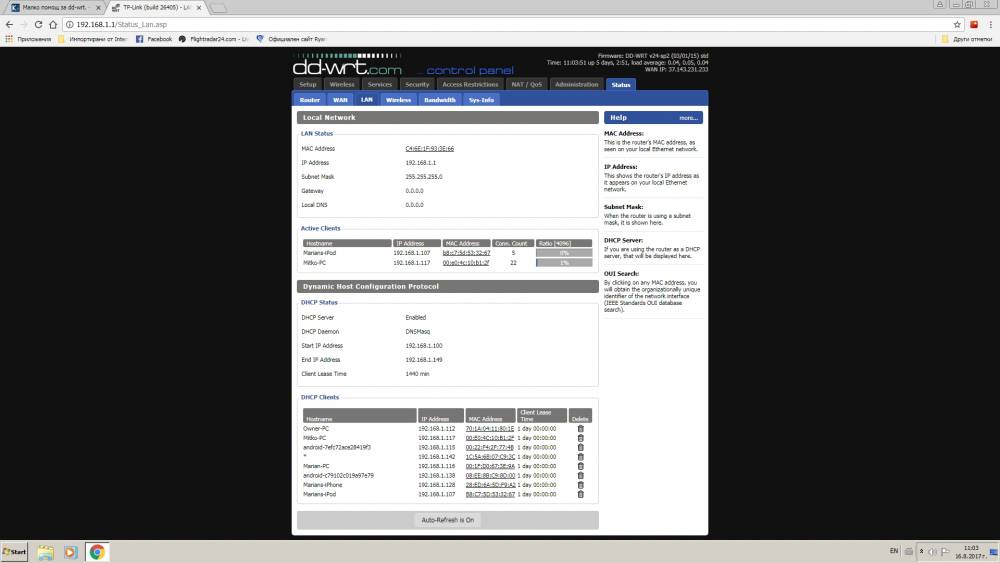This screenshot has width=1000, height=563.
Task: Open the NAT / QoS tab
Action: click(x=526, y=84)
